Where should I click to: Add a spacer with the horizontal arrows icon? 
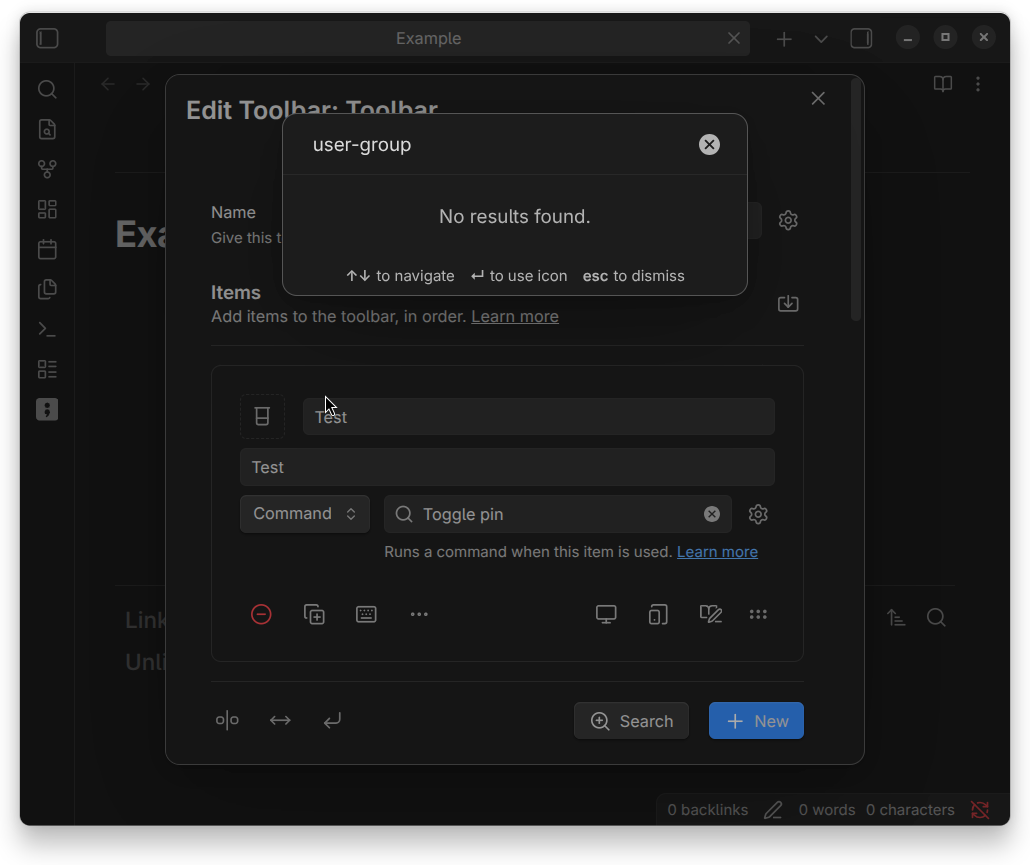tap(280, 721)
